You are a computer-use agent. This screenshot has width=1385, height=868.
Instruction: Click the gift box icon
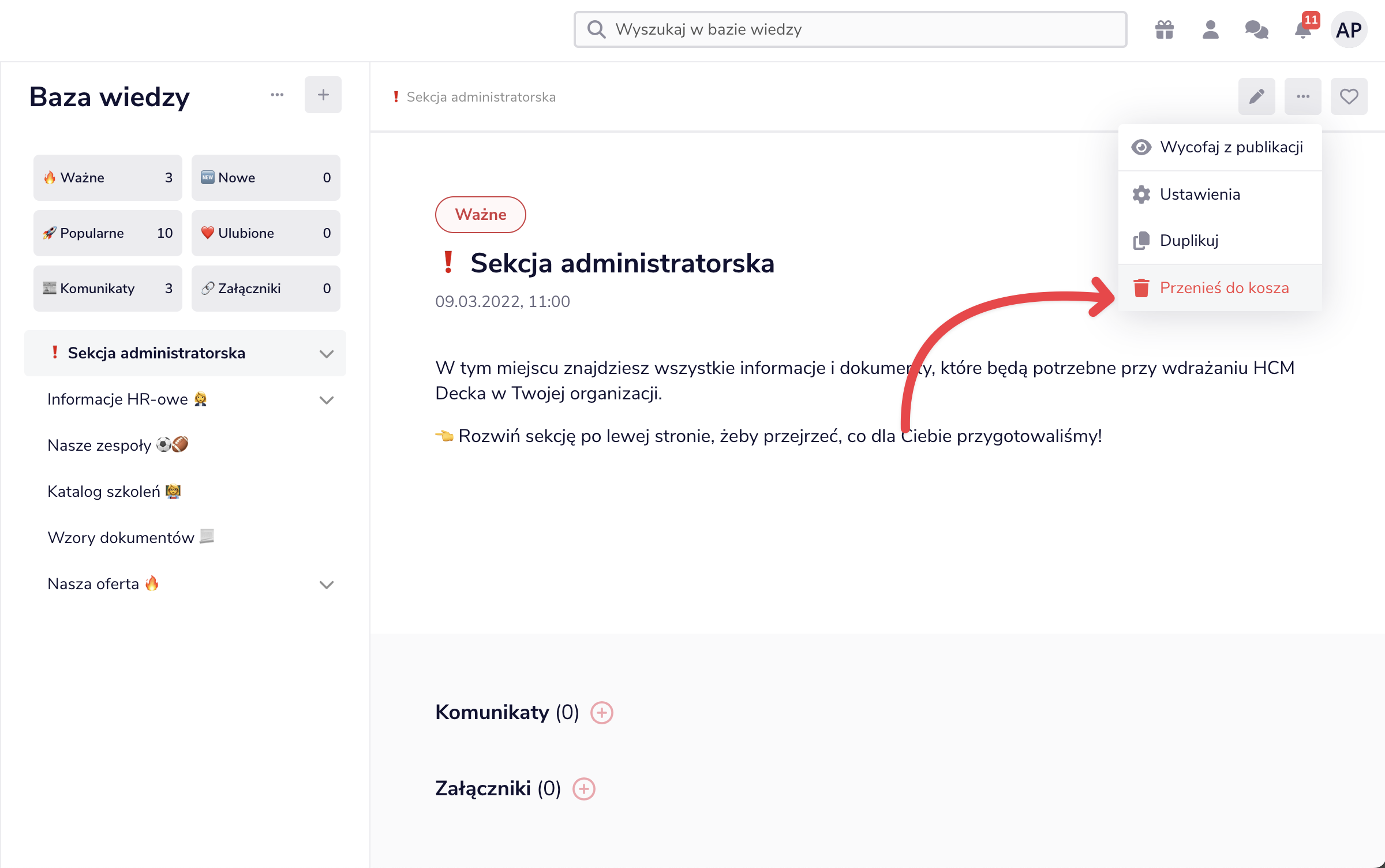click(x=1165, y=29)
